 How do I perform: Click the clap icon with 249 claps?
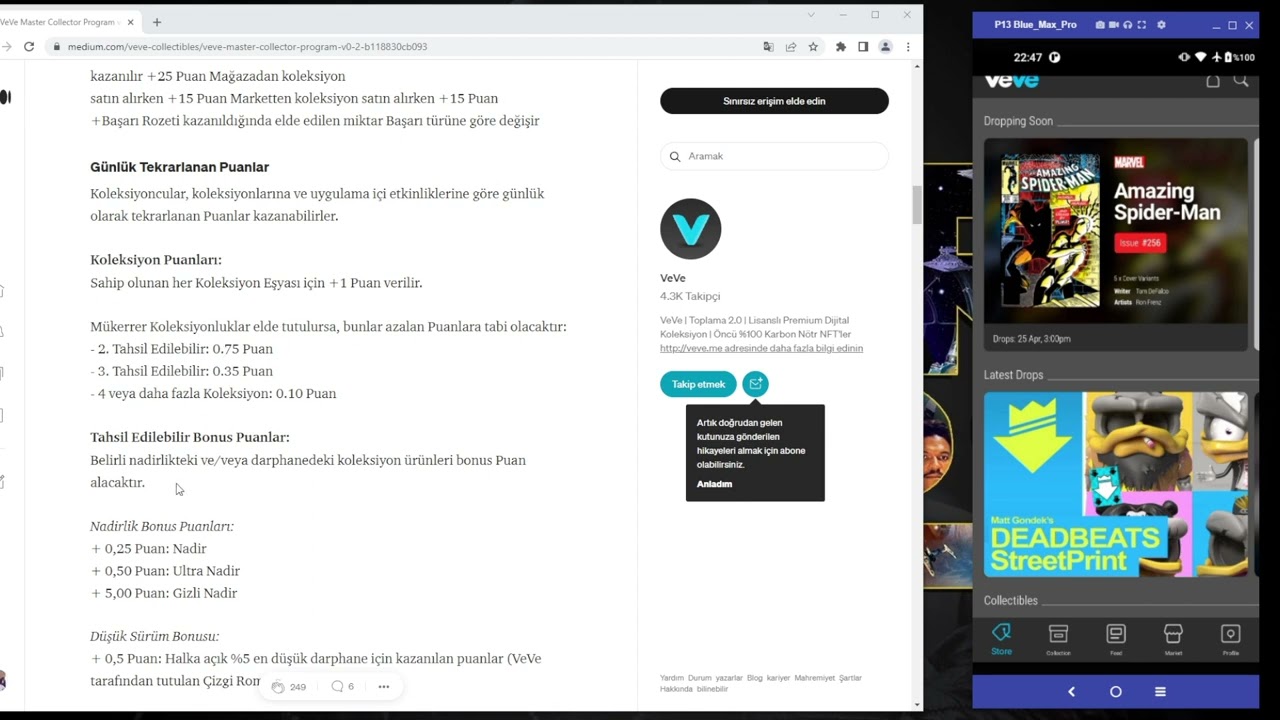(278, 687)
